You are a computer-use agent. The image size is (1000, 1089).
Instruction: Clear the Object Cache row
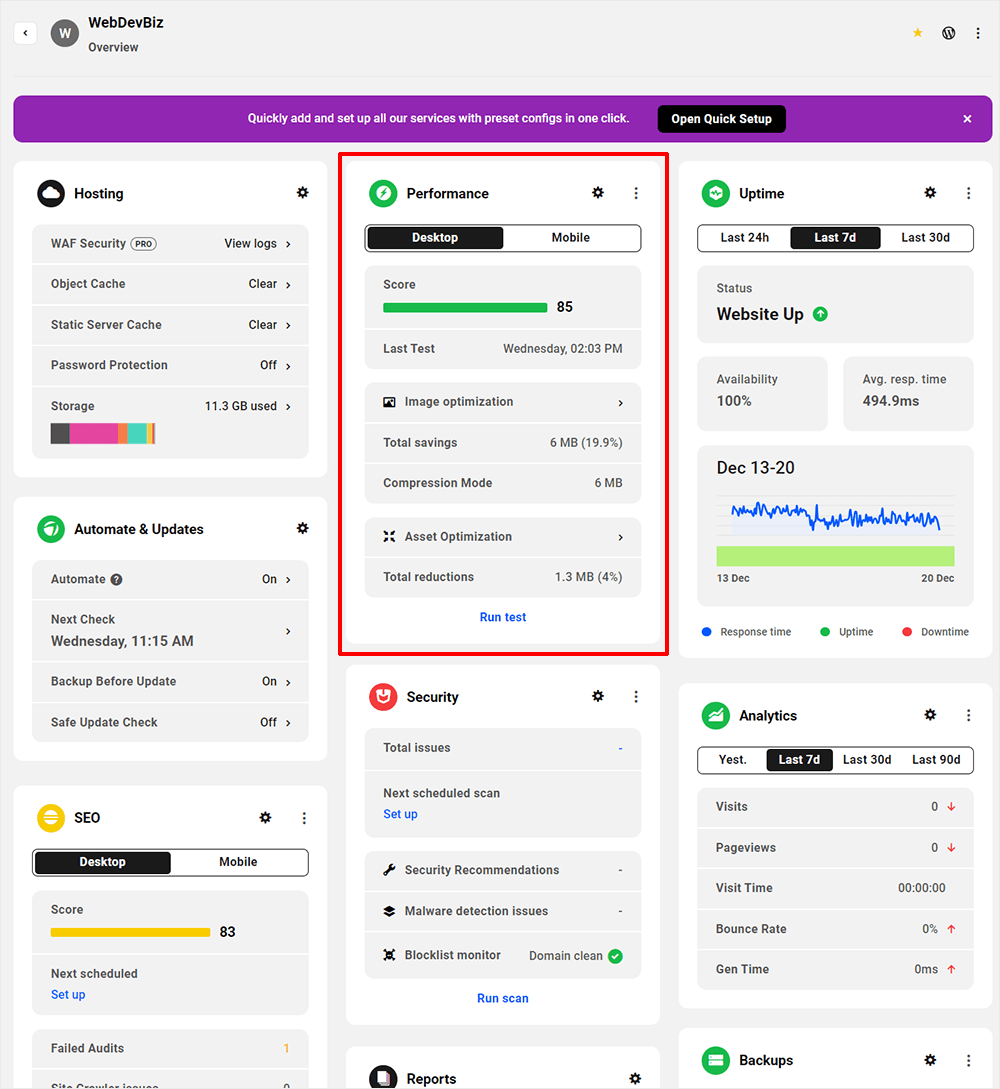tap(170, 284)
